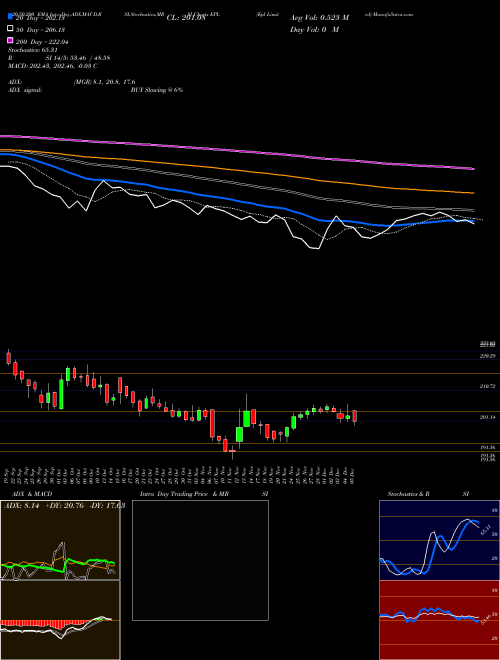Click 'ADX: 8.14 +DY: 20.76 -DY: 17.63' readout
Viewport: 500px width, 660px height.
[64, 506]
